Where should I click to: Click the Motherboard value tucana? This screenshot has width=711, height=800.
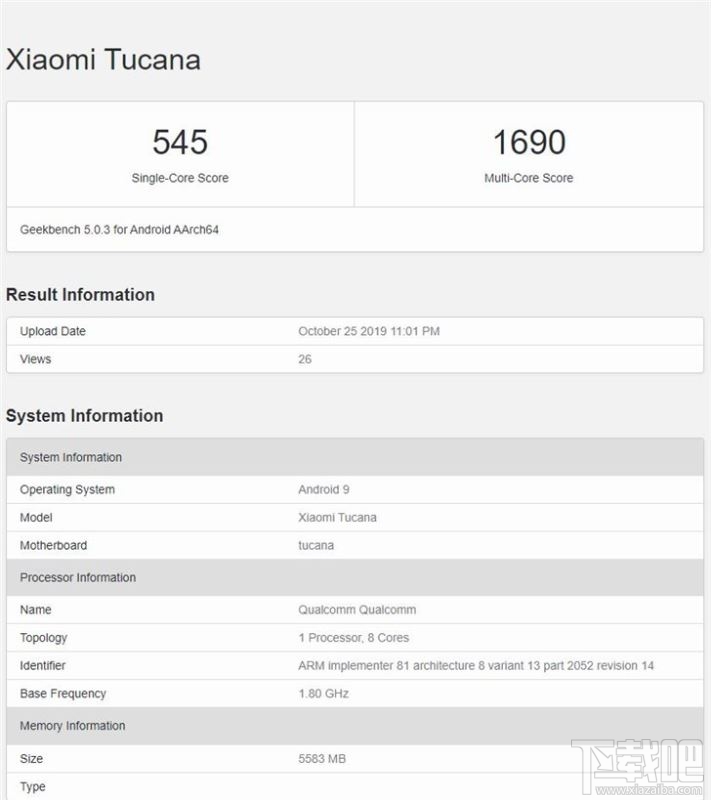click(x=316, y=546)
